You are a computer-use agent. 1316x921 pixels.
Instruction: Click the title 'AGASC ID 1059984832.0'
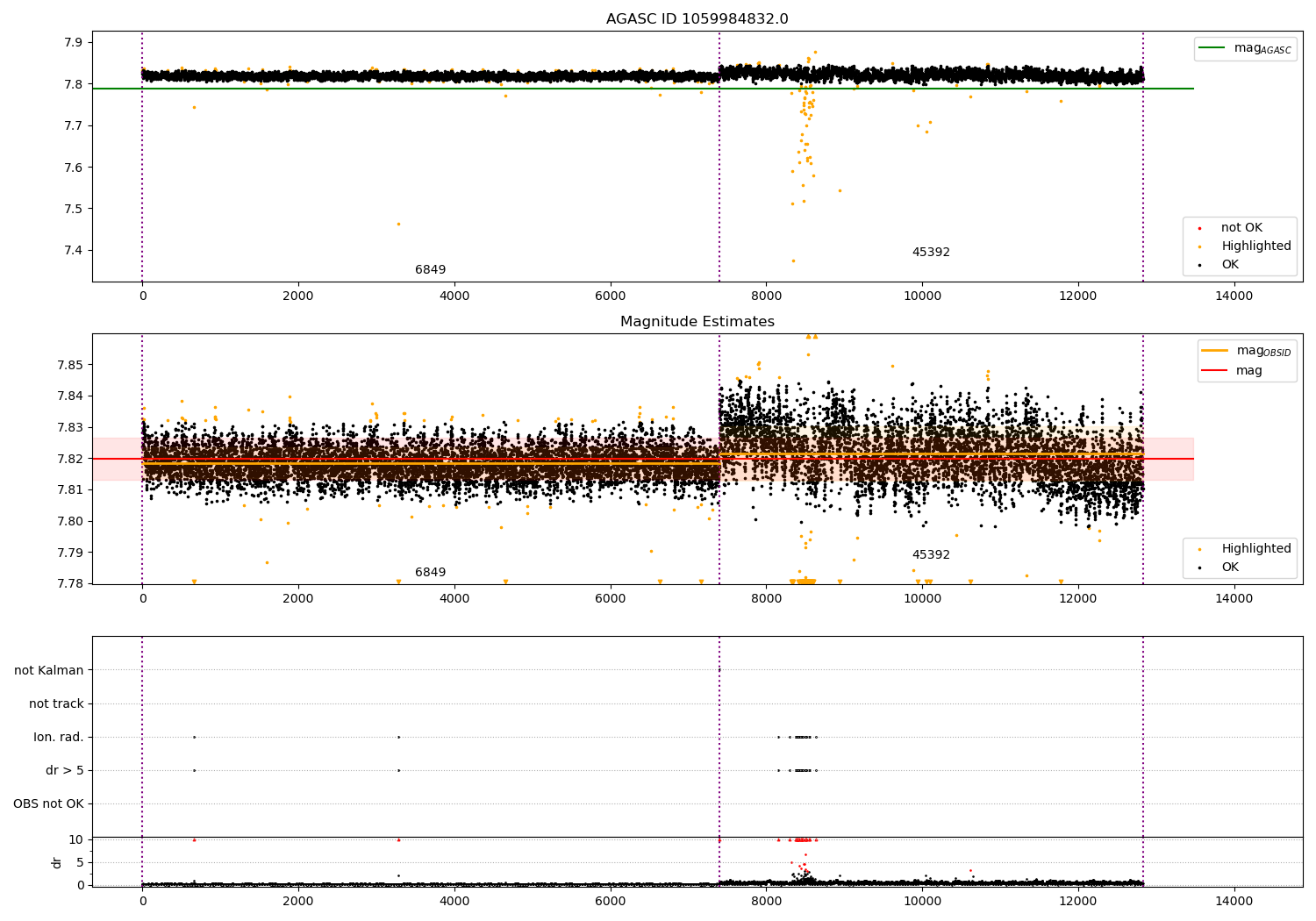pos(697,19)
